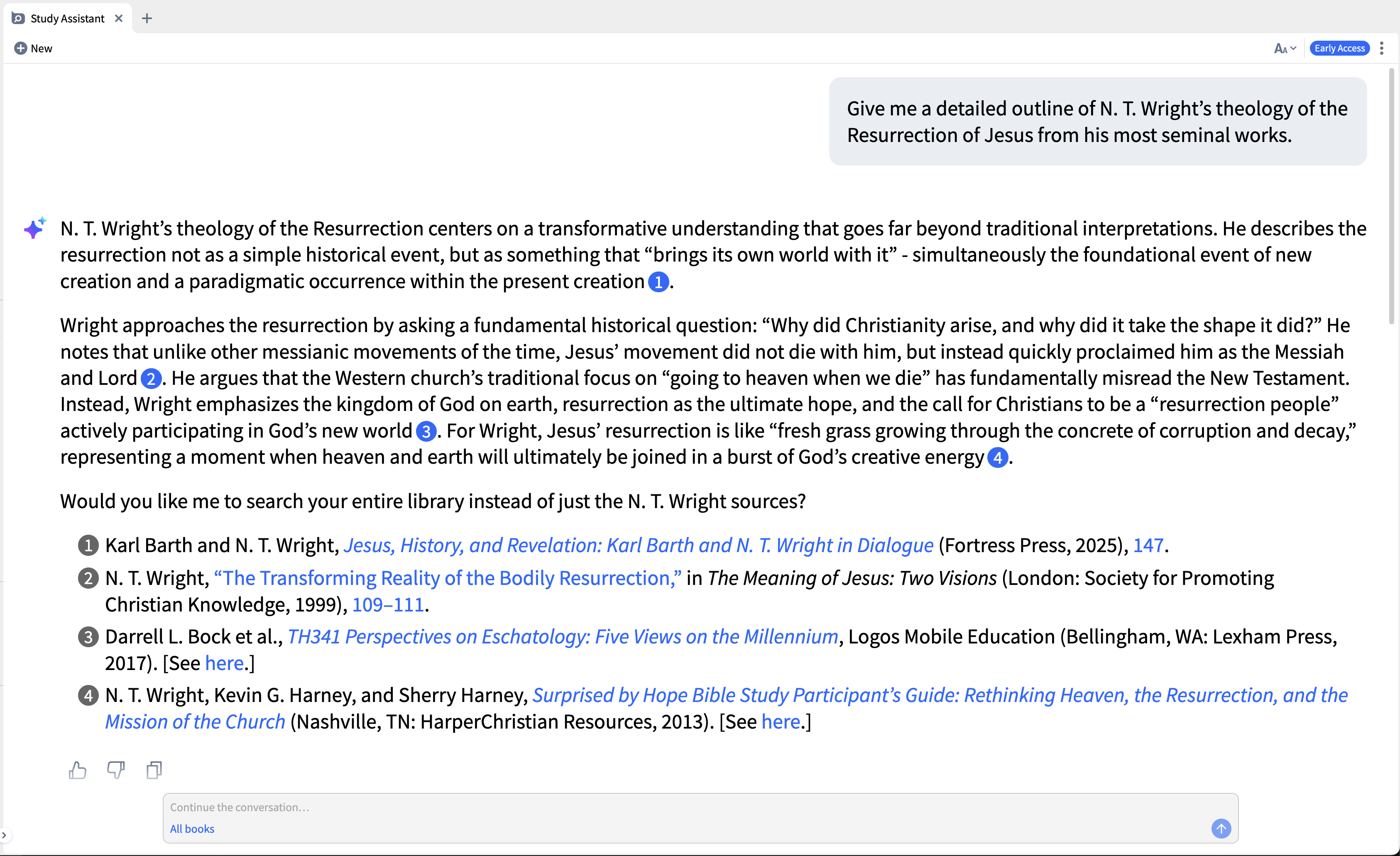The height and width of the screenshot is (856, 1400).
Task: Open the text size dropdown
Action: pos(1284,48)
